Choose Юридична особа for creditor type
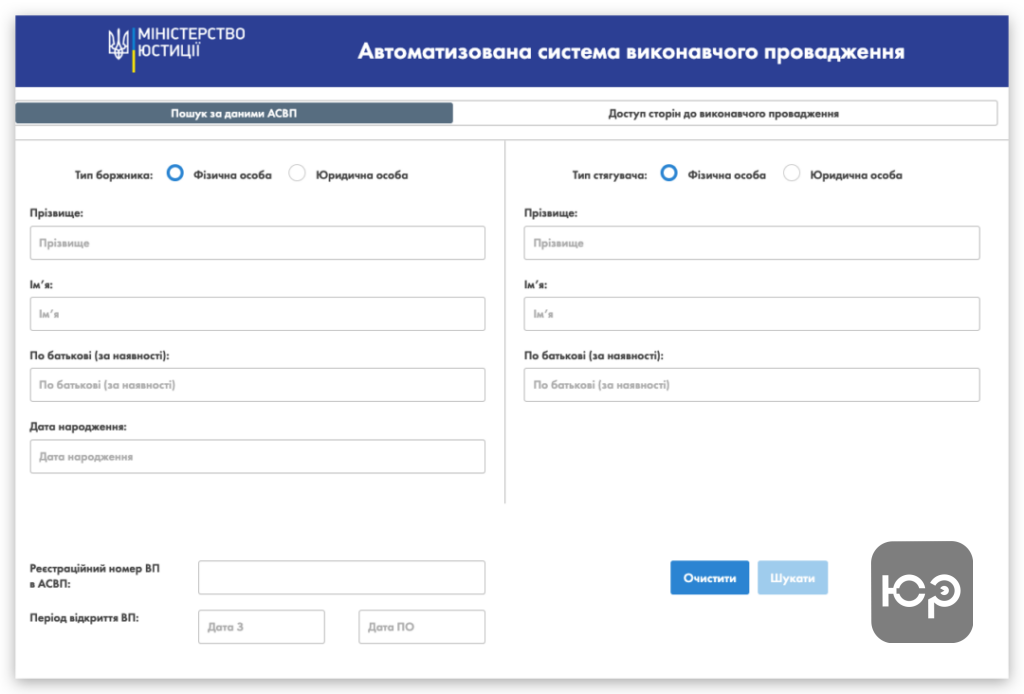Image resolution: width=1024 pixels, height=694 pixels. (x=792, y=174)
